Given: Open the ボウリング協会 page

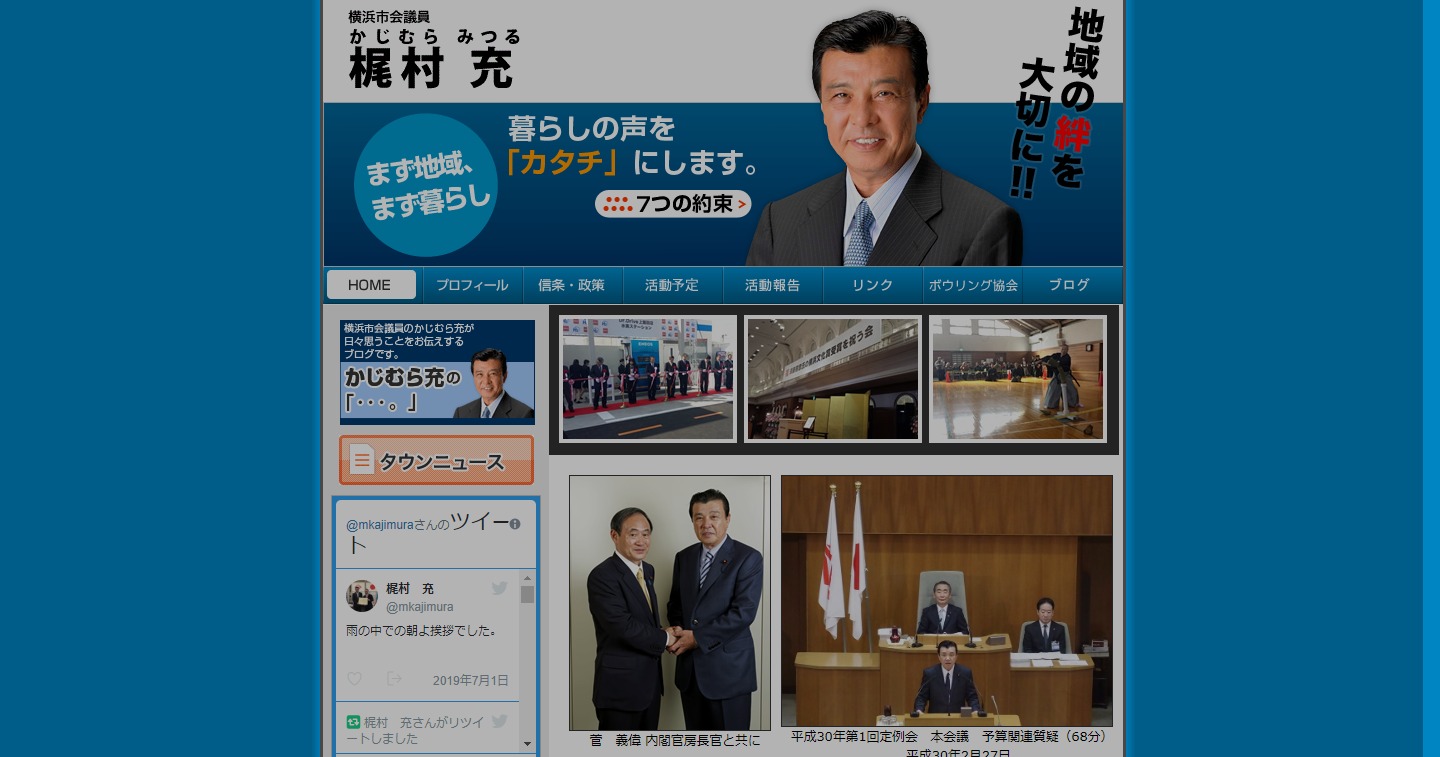Looking at the screenshot, I should point(973,285).
